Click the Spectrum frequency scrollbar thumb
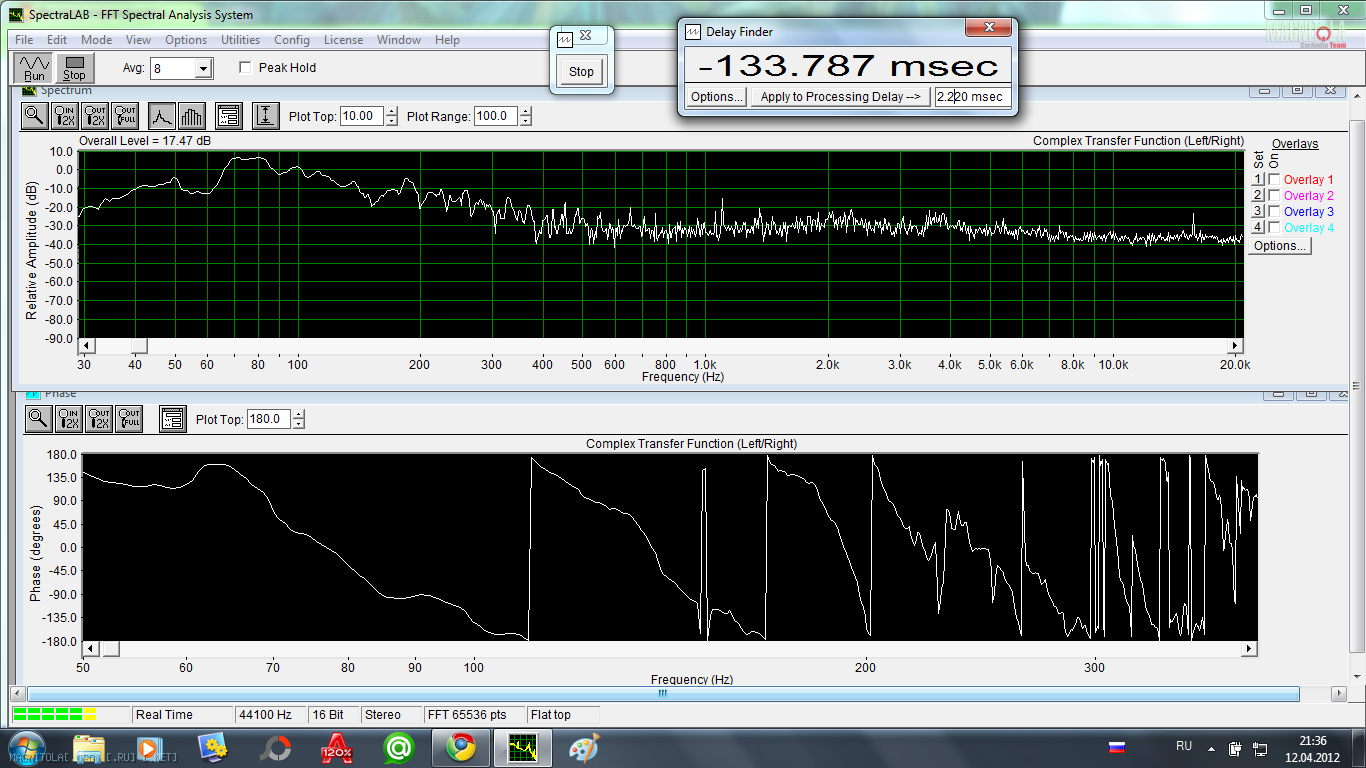The height and width of the screenshot is (768, 1366). [139, 345]
